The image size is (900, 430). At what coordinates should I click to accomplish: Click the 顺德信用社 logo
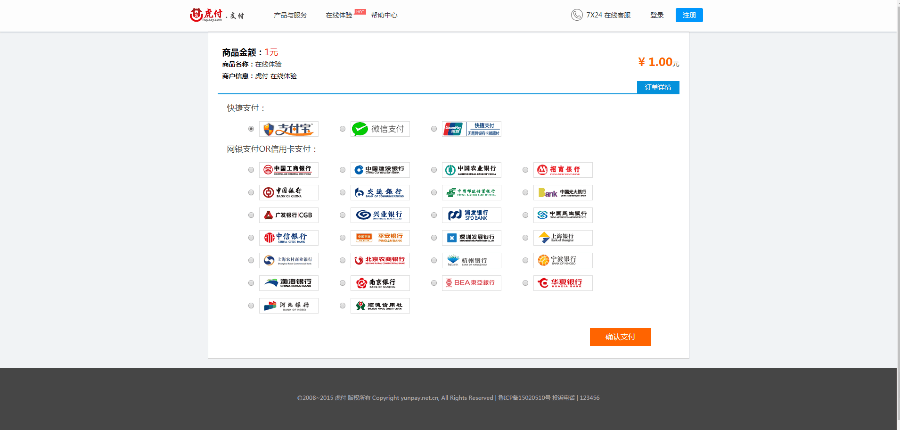[x=380, y=306]
